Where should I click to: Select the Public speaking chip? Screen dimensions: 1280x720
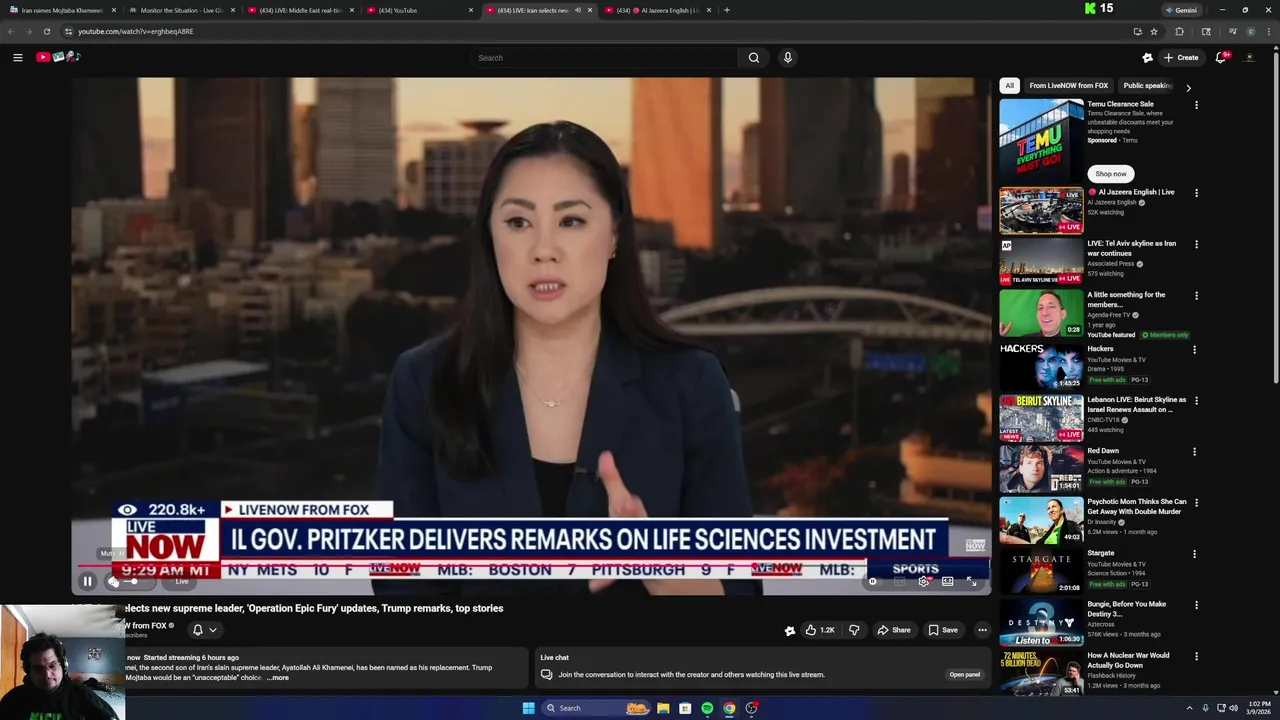pyautogui.click(x=1148, y=86)
